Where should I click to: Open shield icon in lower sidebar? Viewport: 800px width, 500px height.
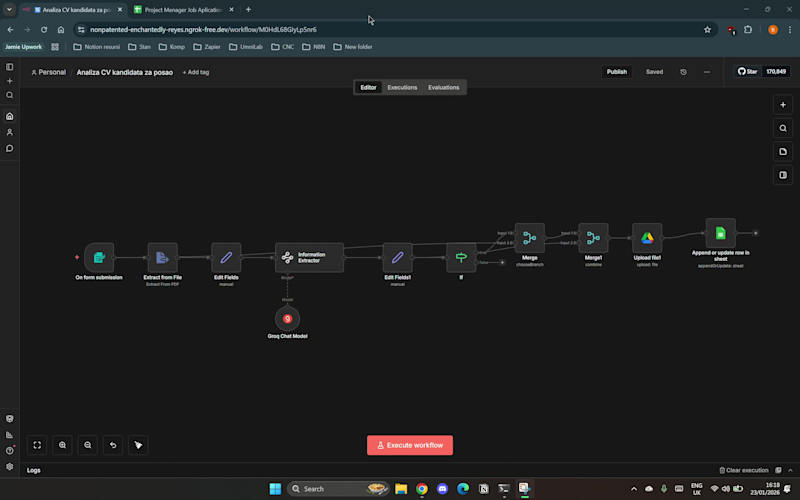point(10,419)
